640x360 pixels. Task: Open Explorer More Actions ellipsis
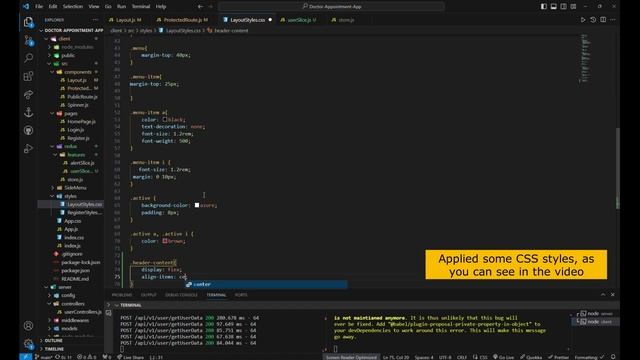95,20
